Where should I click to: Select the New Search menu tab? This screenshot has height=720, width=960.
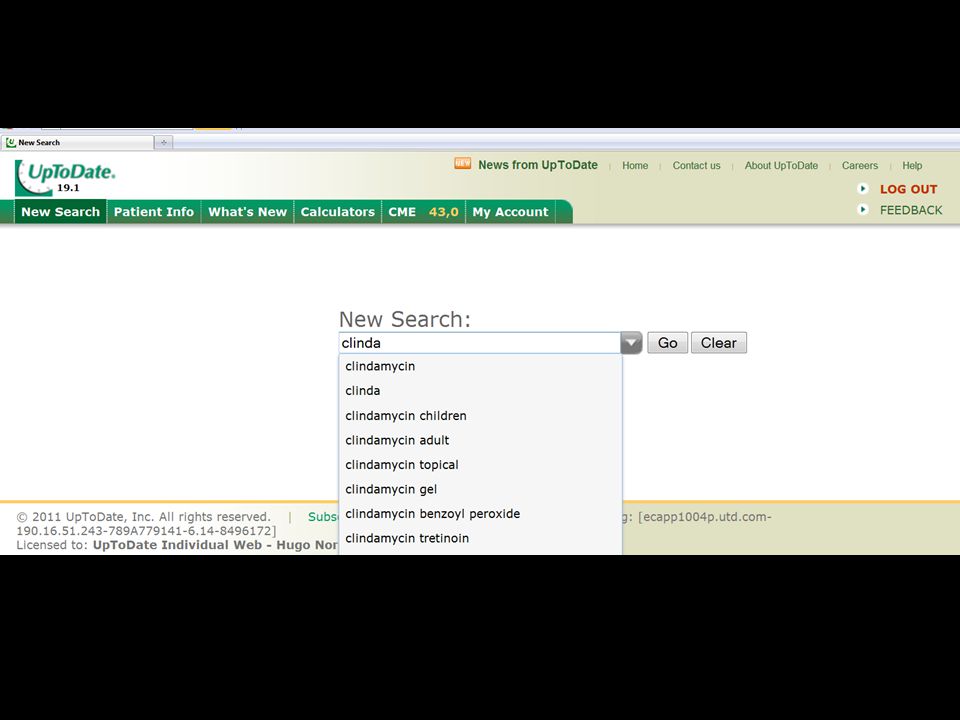61,212
